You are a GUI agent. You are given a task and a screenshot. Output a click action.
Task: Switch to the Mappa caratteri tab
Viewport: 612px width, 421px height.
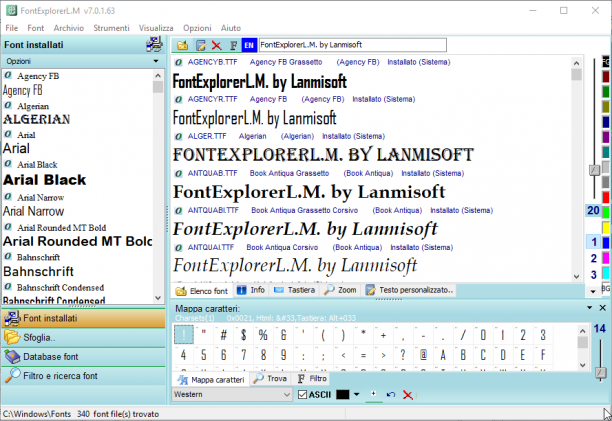(x=211, y=380)
